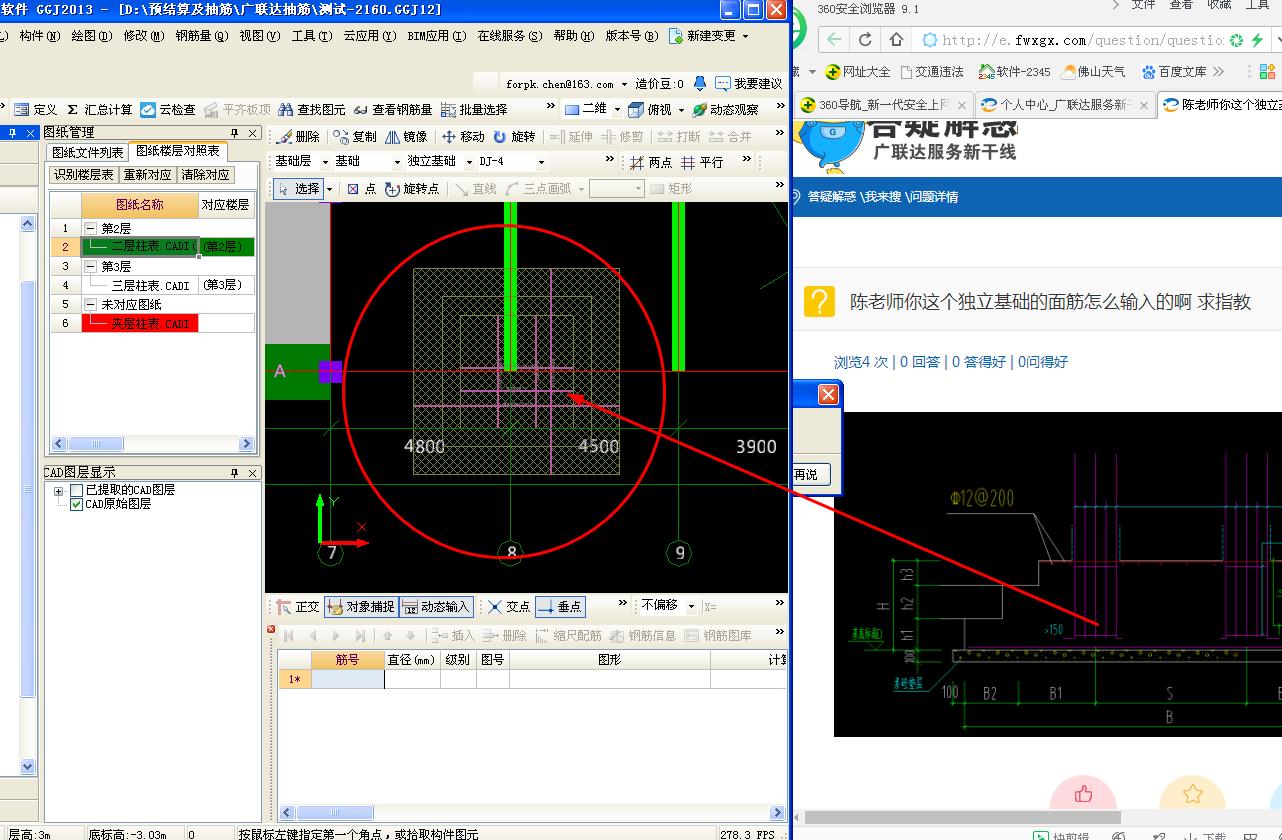Start 动态观察 dynamic orbit view
Screen dimensions: 1282x840
point(725,110)
